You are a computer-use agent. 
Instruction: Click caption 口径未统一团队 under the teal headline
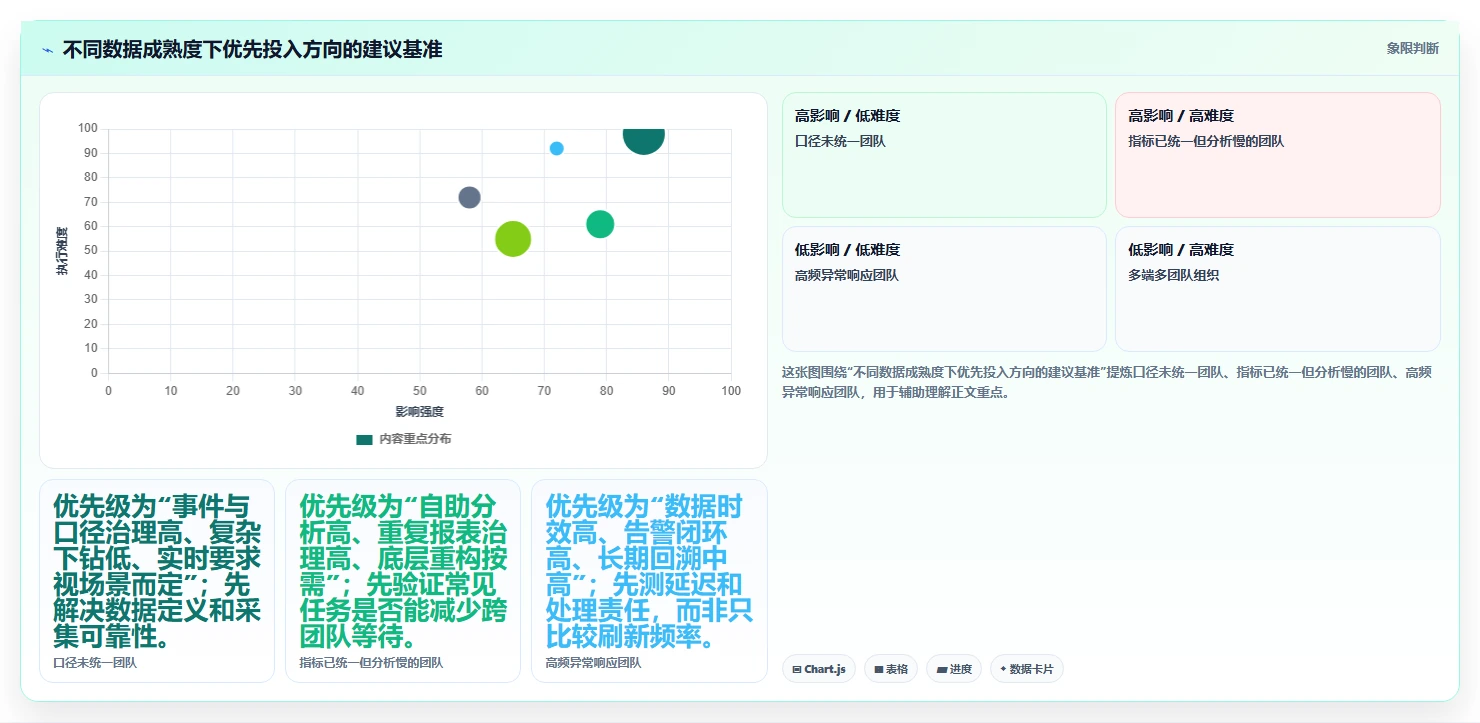tap(95, 663)
